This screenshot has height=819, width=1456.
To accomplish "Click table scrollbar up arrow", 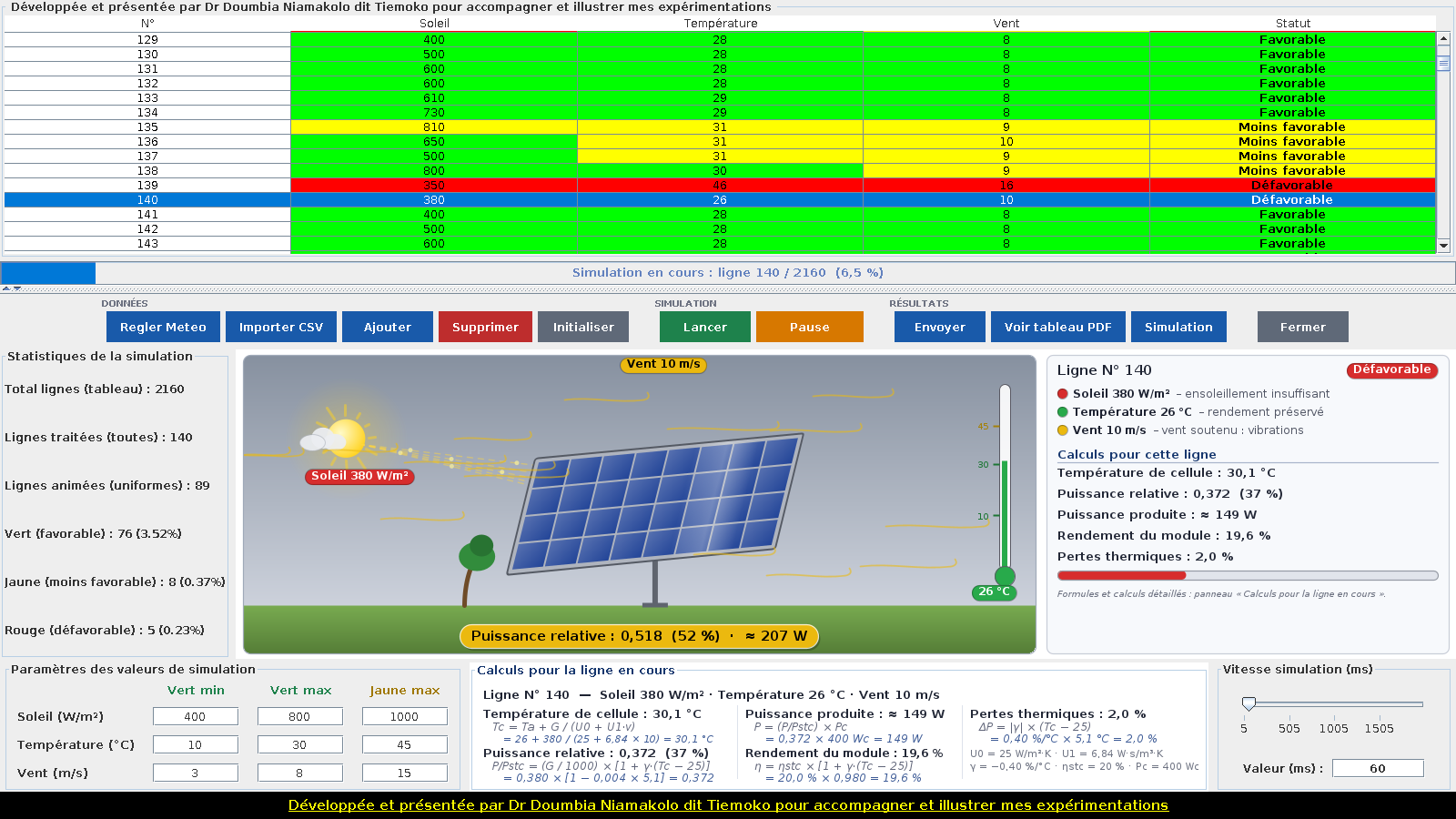I will click(x=1443, y=39).
